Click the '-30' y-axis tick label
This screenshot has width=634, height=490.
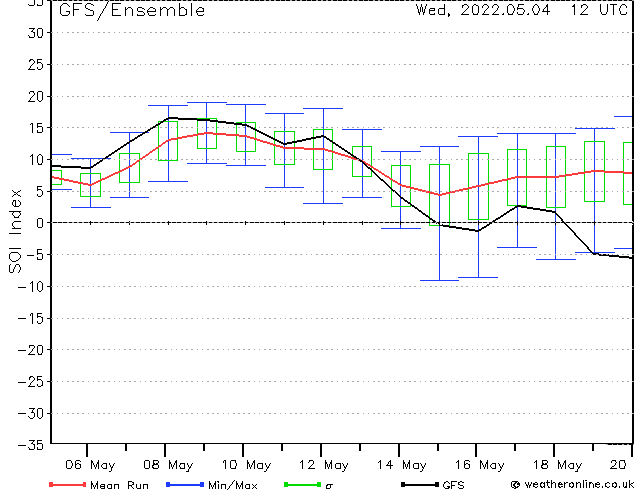coord(31,413)
